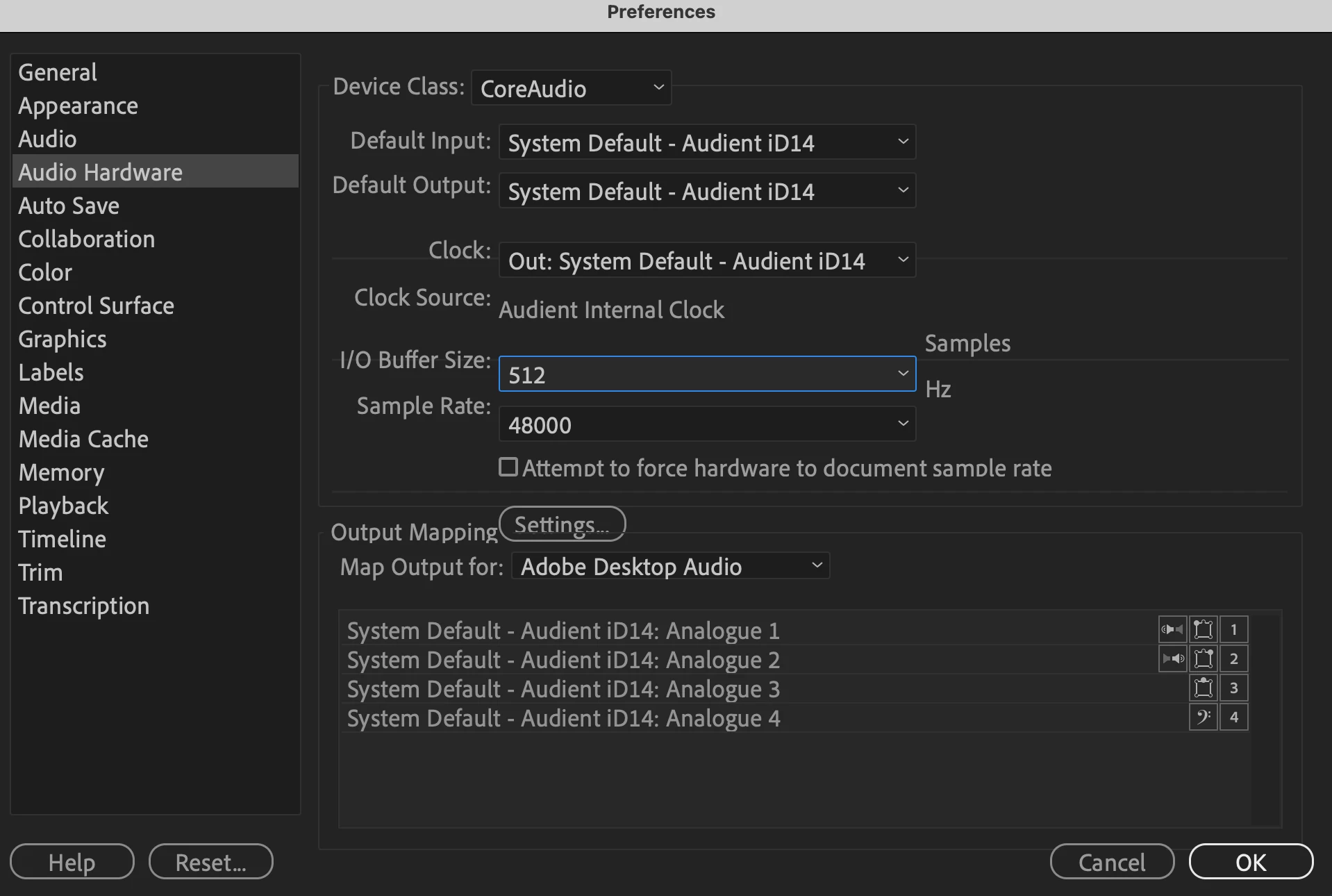Select the Analogue 3 output row
Screen dimensions: 1332x896
click(796, 688)
